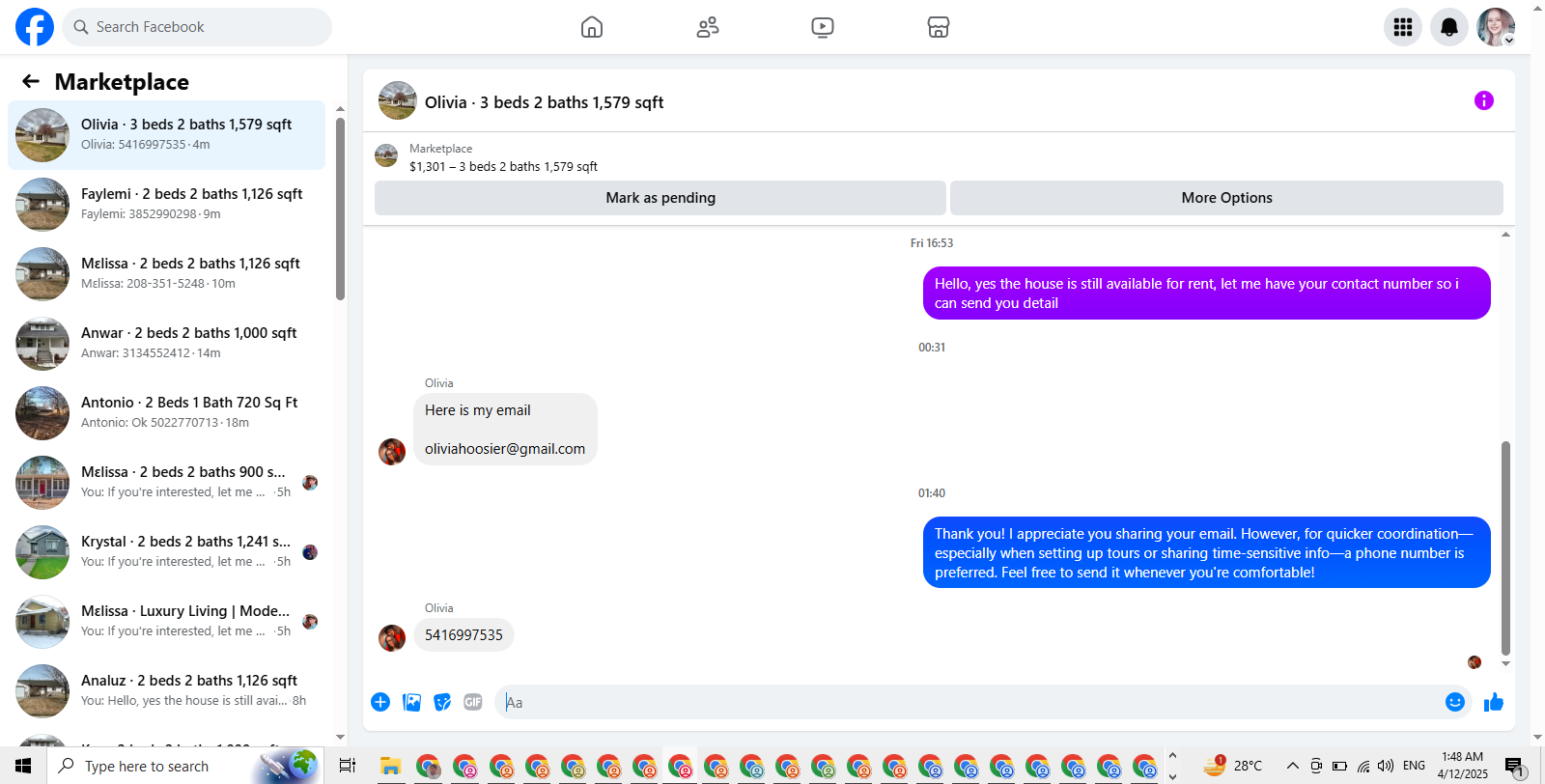The image size is (1545, 784).
Task: Open the Friends page icon
Action: pos(708,27)
